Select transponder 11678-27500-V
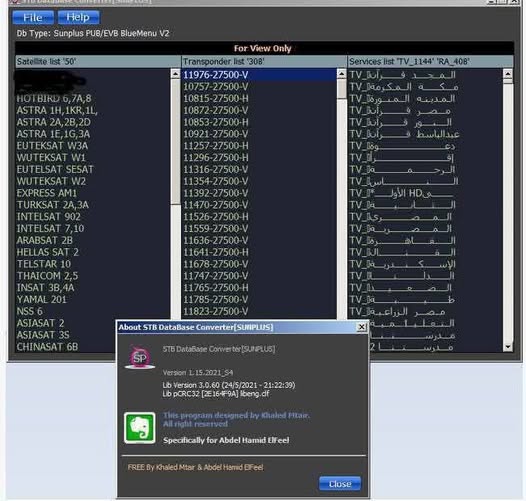 pyautogui.click(x=259, y=264)
